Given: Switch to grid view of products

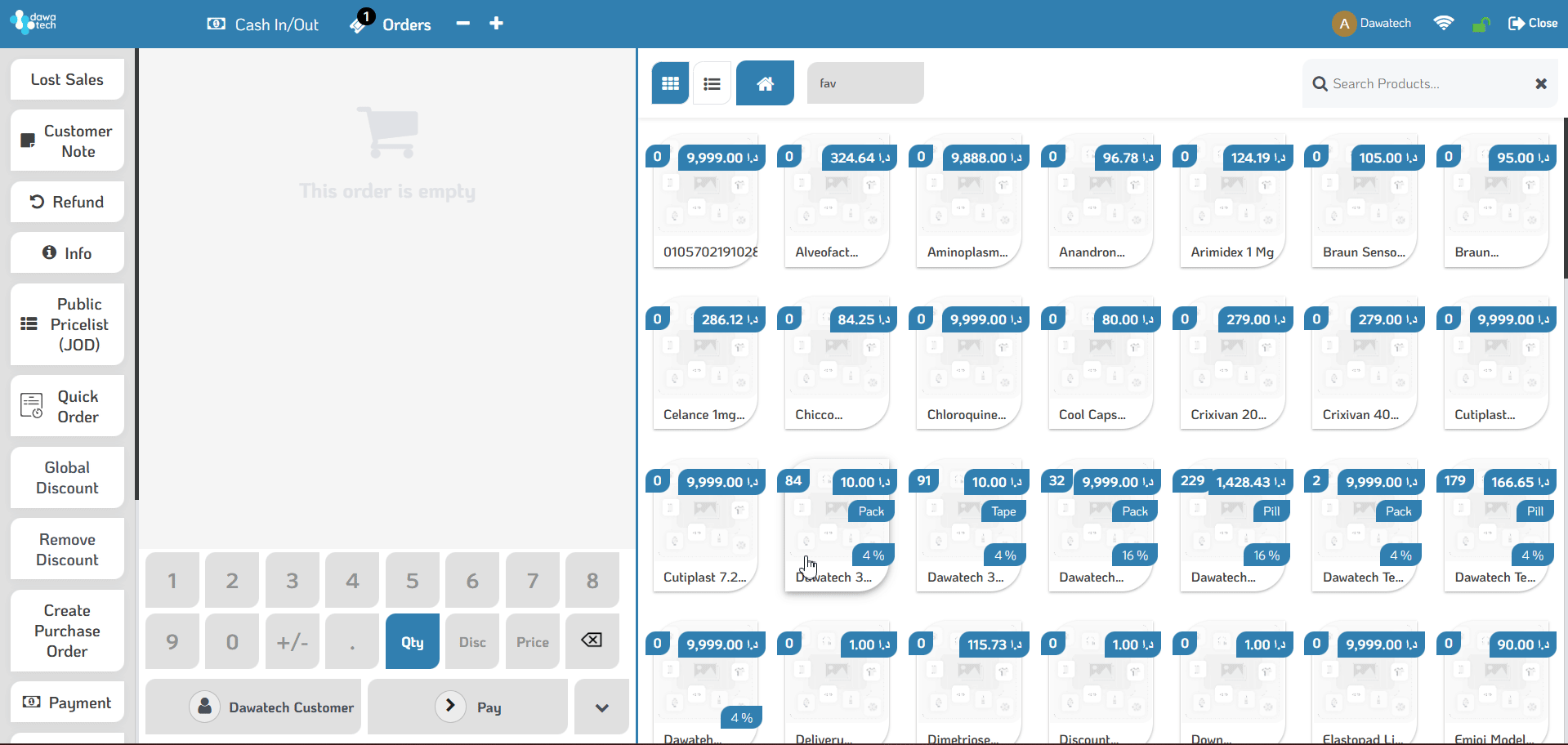Looking at the screenshot, I should tap(670, 83).
